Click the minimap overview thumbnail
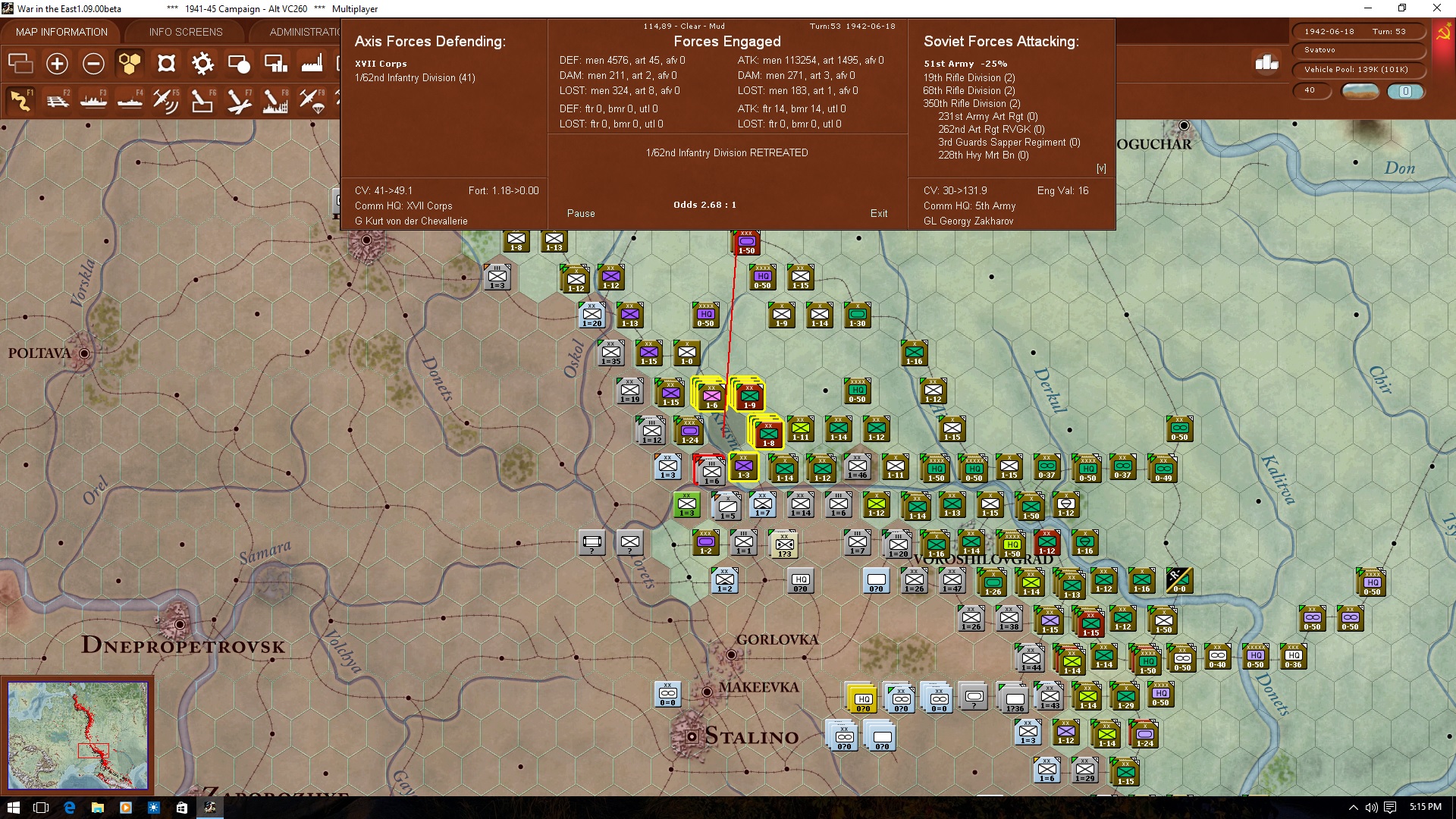1456x819 pixels. tap(78, 735)
